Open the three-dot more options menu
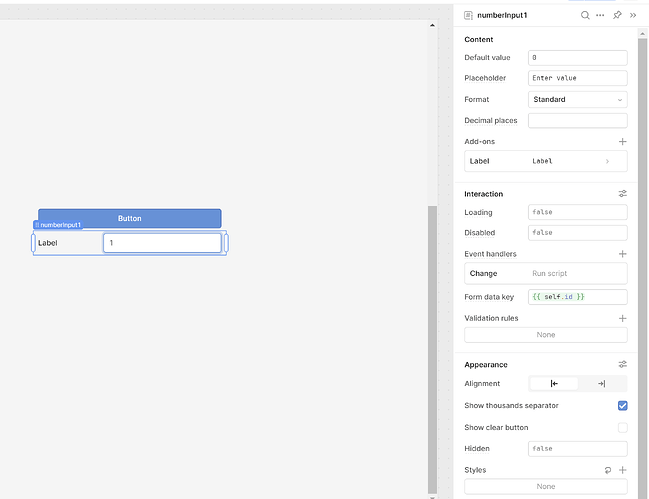 click(600, 15)
